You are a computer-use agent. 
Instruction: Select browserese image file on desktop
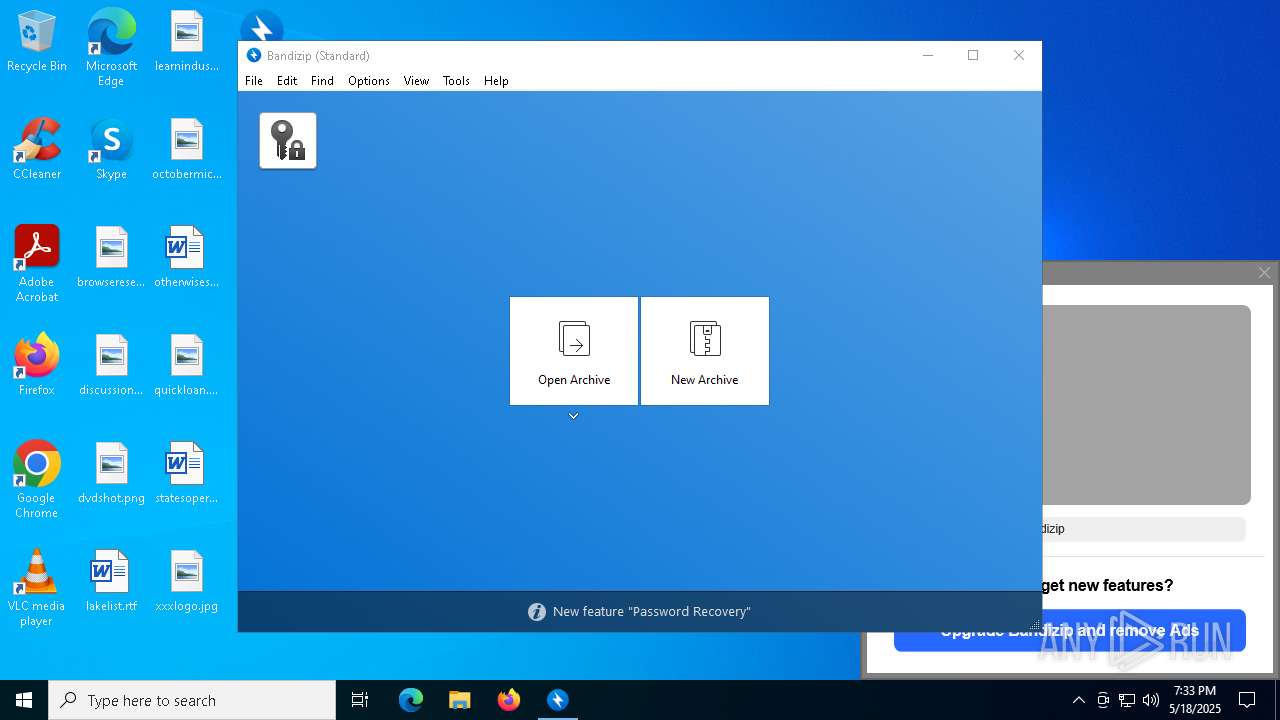111,258
